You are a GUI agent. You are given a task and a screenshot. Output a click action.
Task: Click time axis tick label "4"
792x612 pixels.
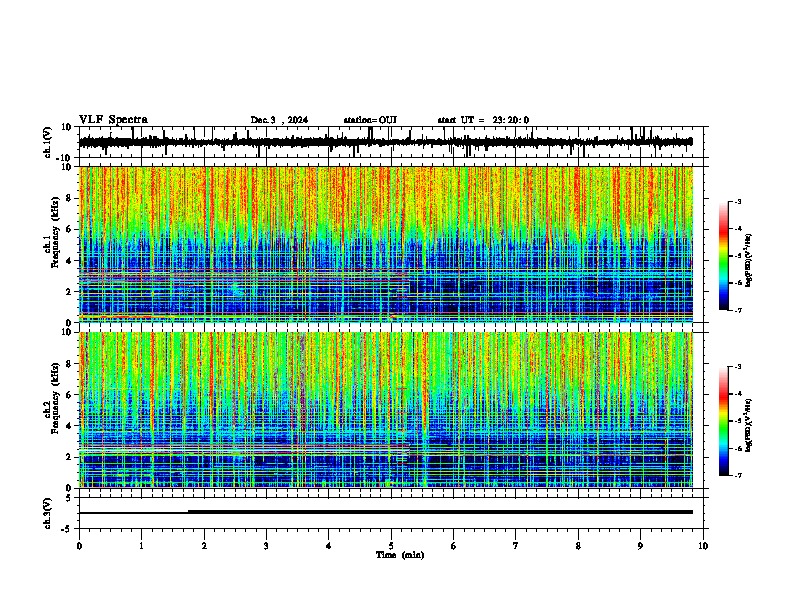329,546
